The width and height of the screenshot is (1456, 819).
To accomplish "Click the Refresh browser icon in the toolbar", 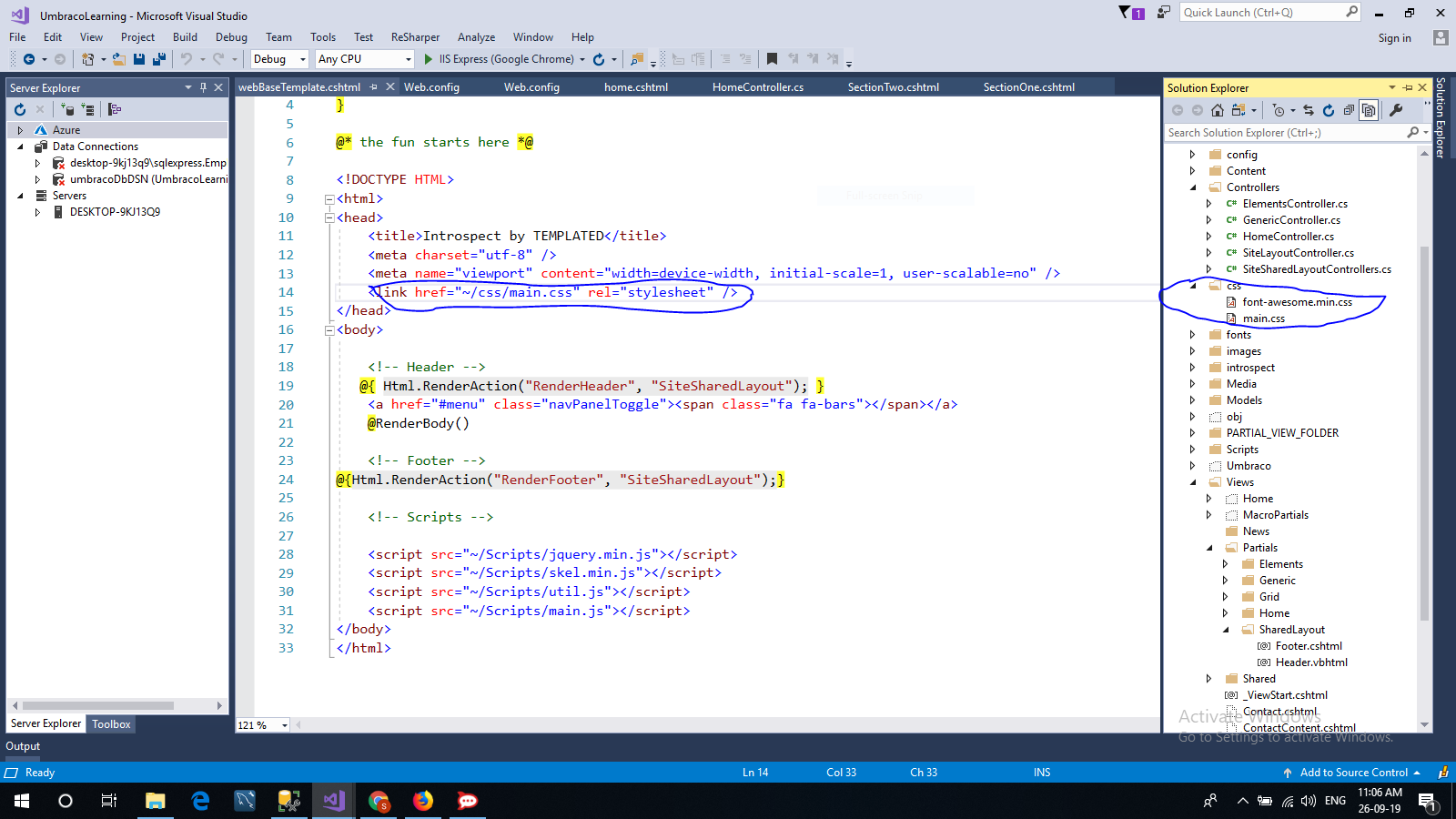I will point(599,59).
